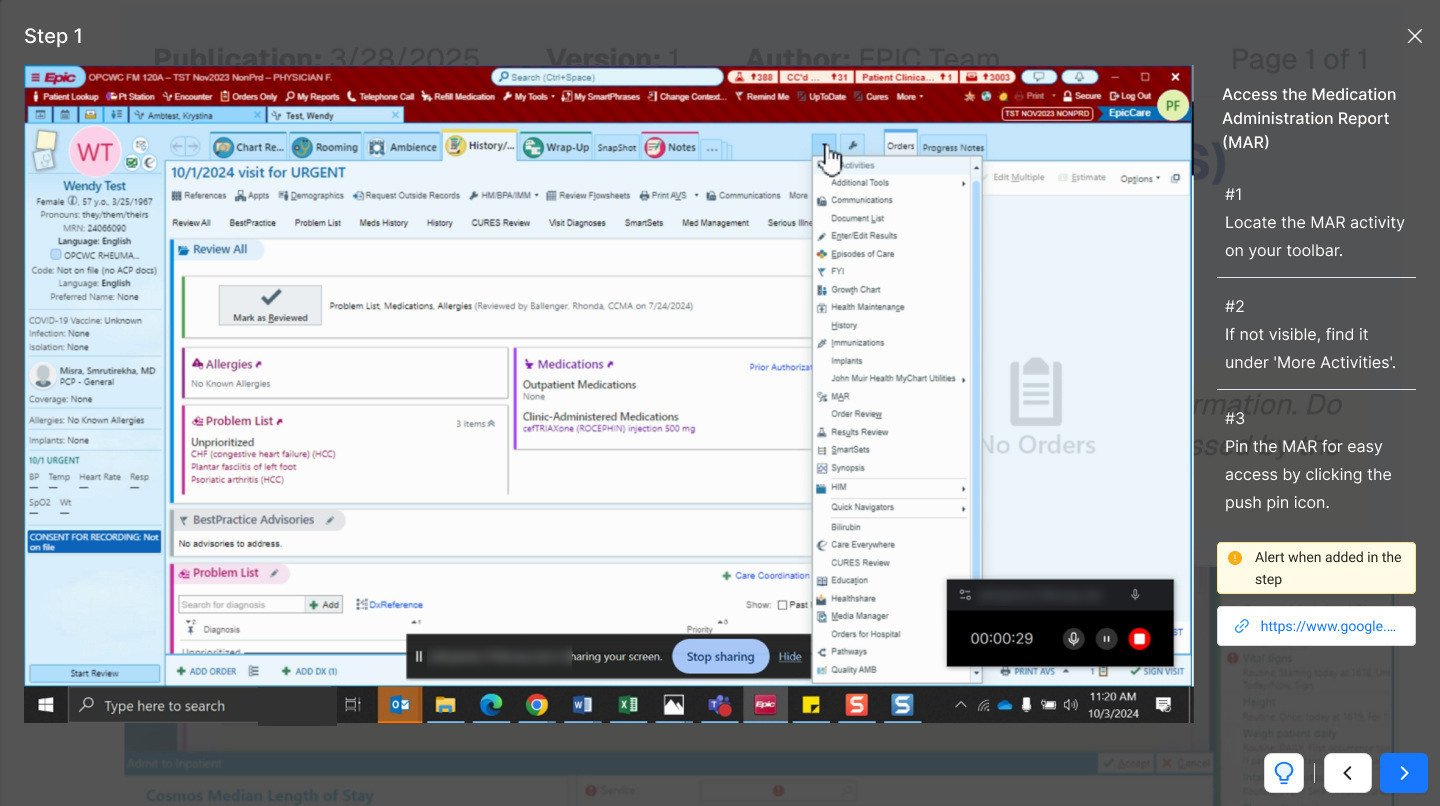This screenshot has height=806, width=1440.
Task: Expand the HIM submenu
Action: [x=892, y=488]
